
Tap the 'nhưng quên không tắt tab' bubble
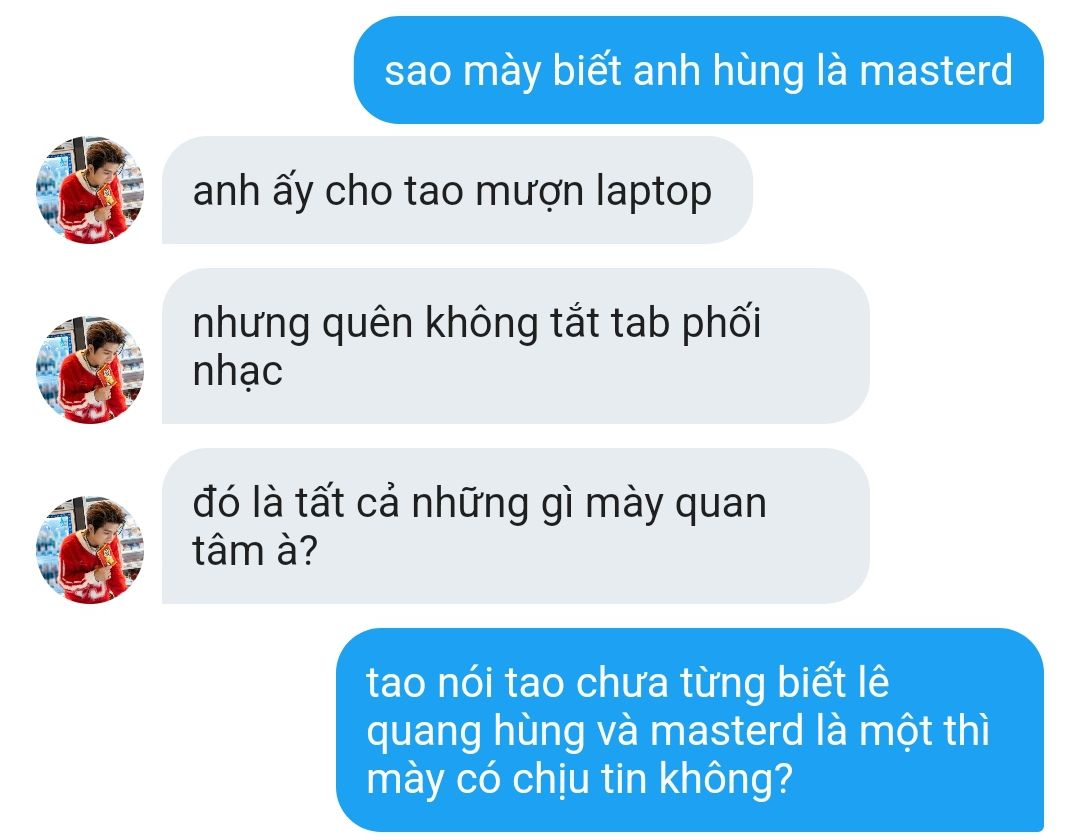515,346
